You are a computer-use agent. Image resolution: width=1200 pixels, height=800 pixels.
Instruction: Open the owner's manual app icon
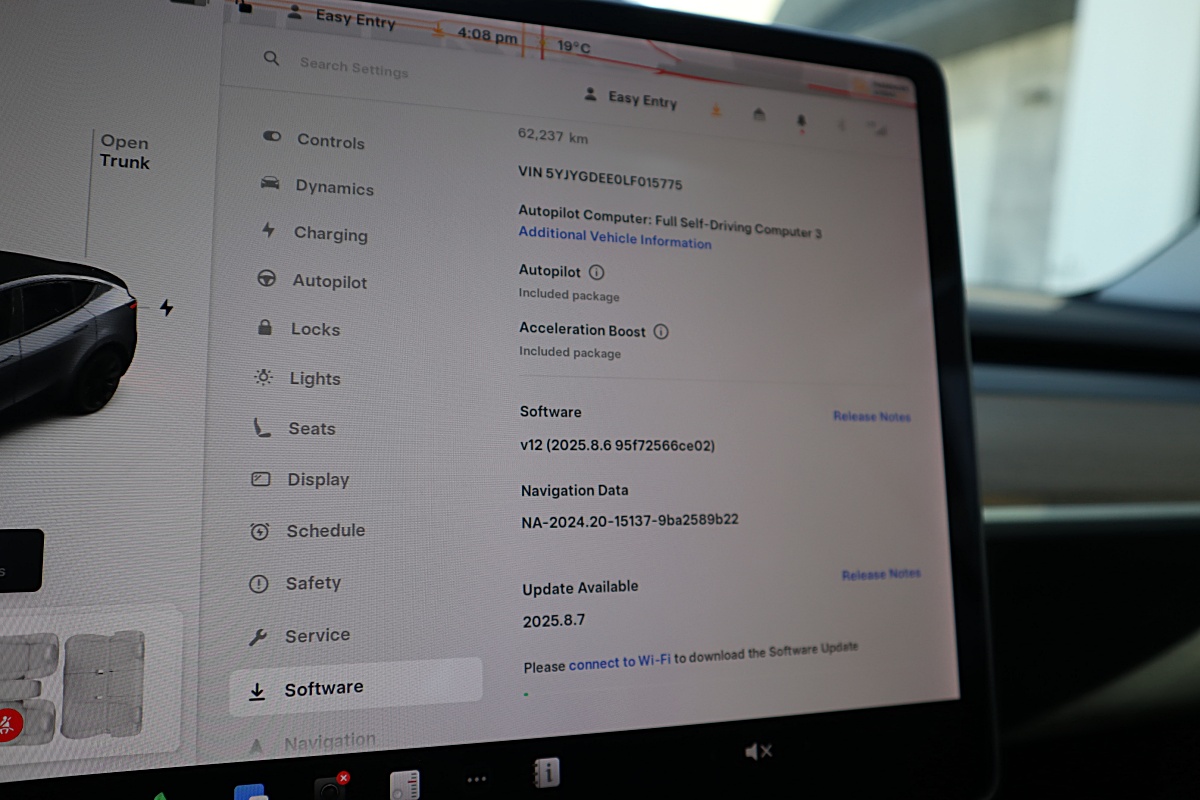546,772
